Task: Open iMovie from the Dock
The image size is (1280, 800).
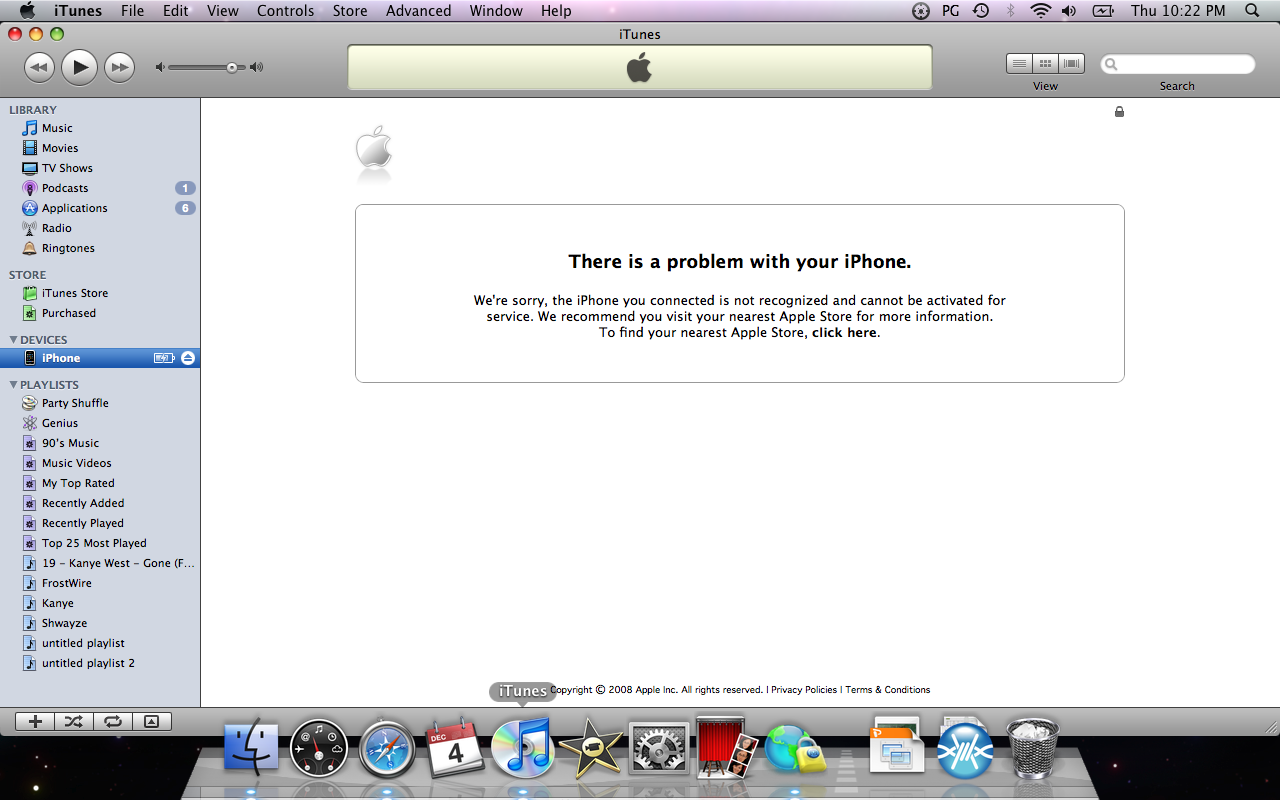Action: tap(591, 748)
